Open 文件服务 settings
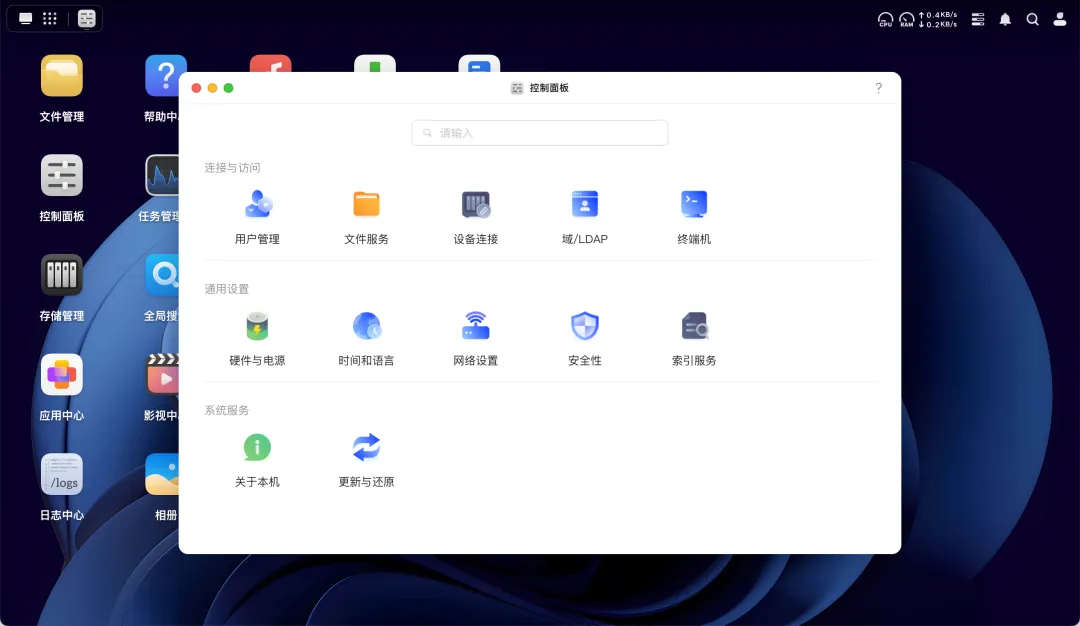 (366, 217)
